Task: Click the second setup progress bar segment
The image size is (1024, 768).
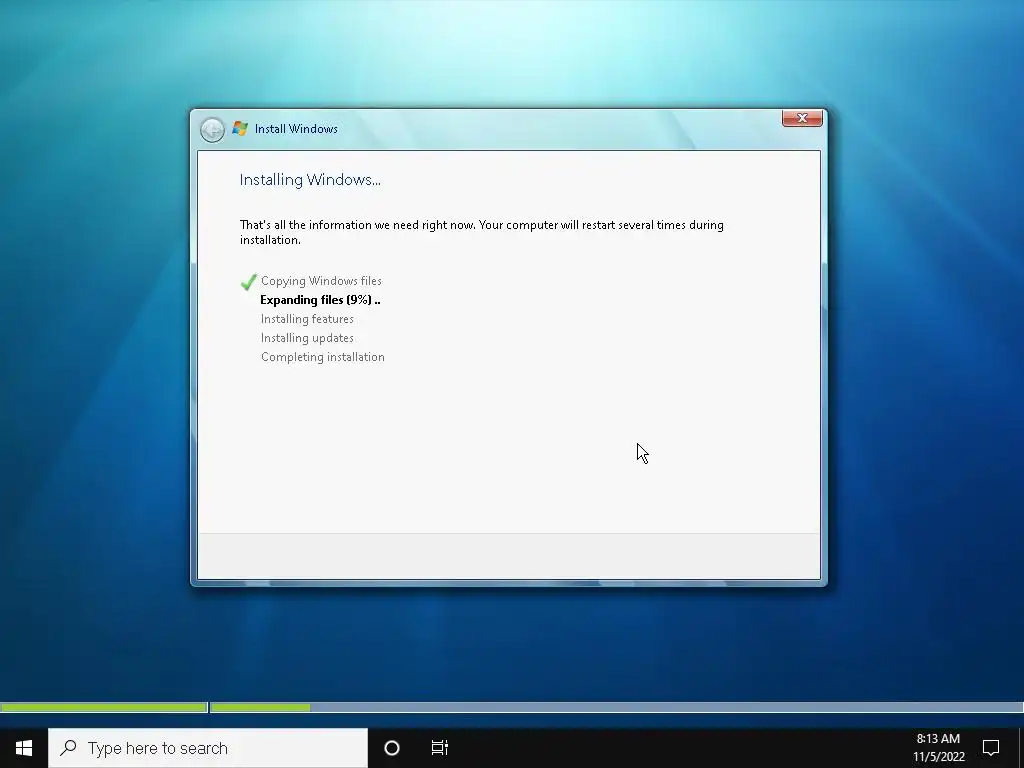Action: click(x=616, y=707)
